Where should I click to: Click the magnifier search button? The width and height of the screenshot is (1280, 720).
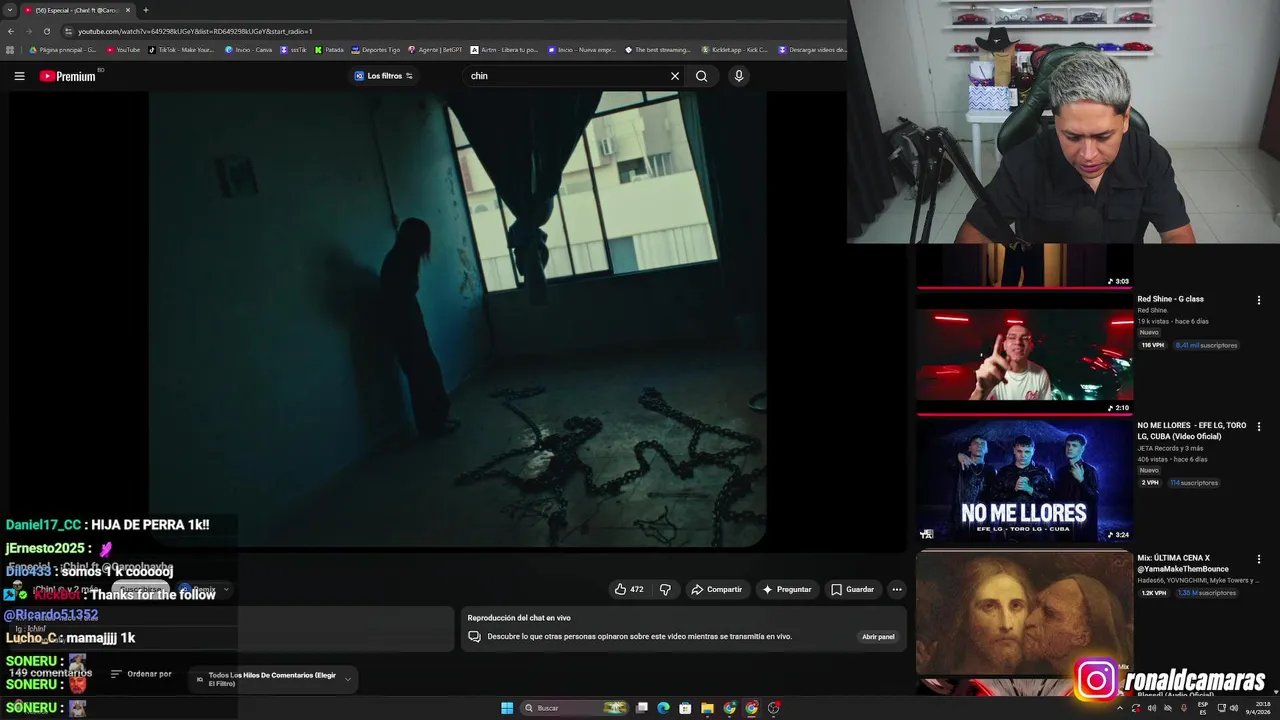[x=701, y=76]
